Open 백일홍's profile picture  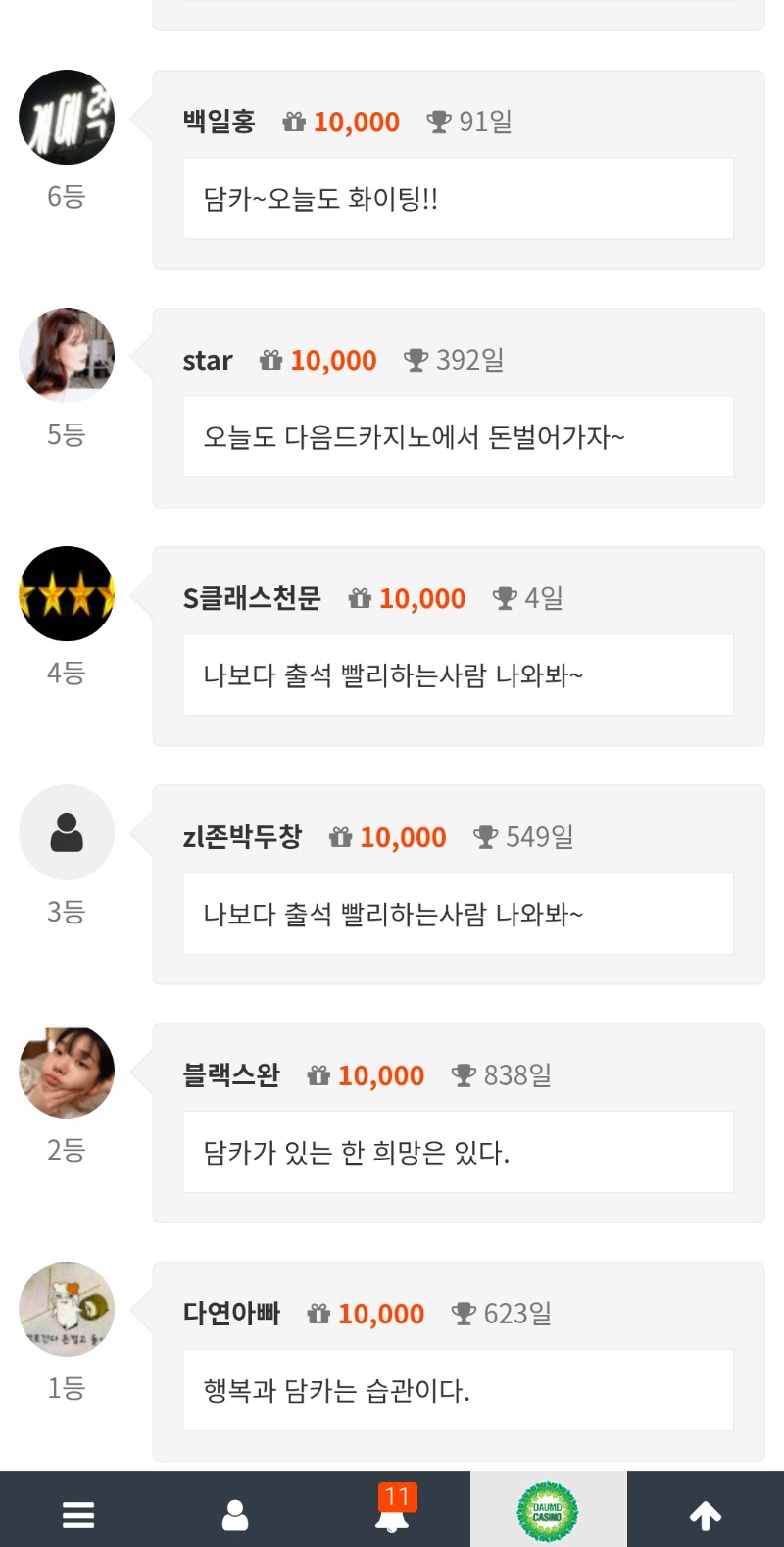click(67, 118)
